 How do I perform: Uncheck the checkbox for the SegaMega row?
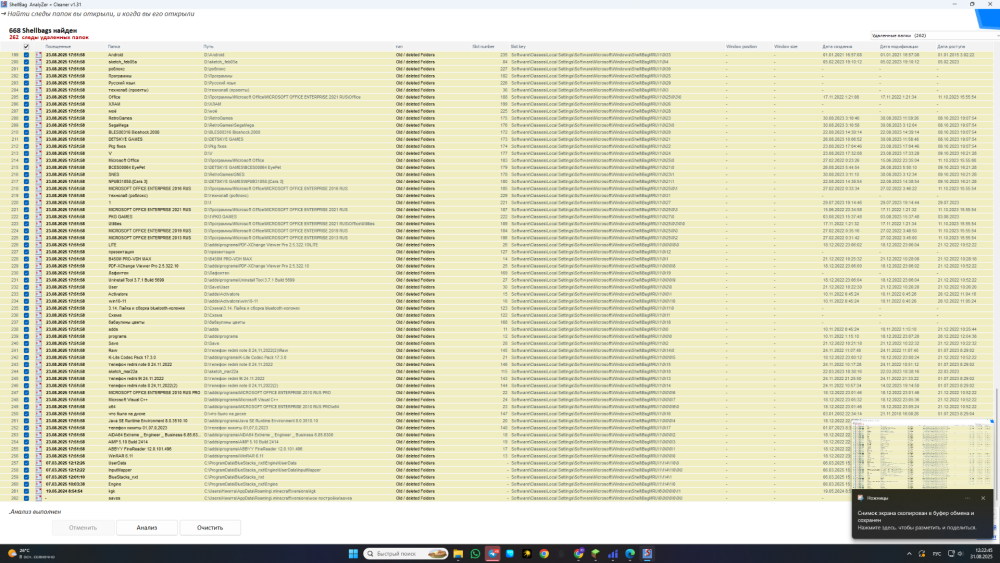tap(26, 125)
